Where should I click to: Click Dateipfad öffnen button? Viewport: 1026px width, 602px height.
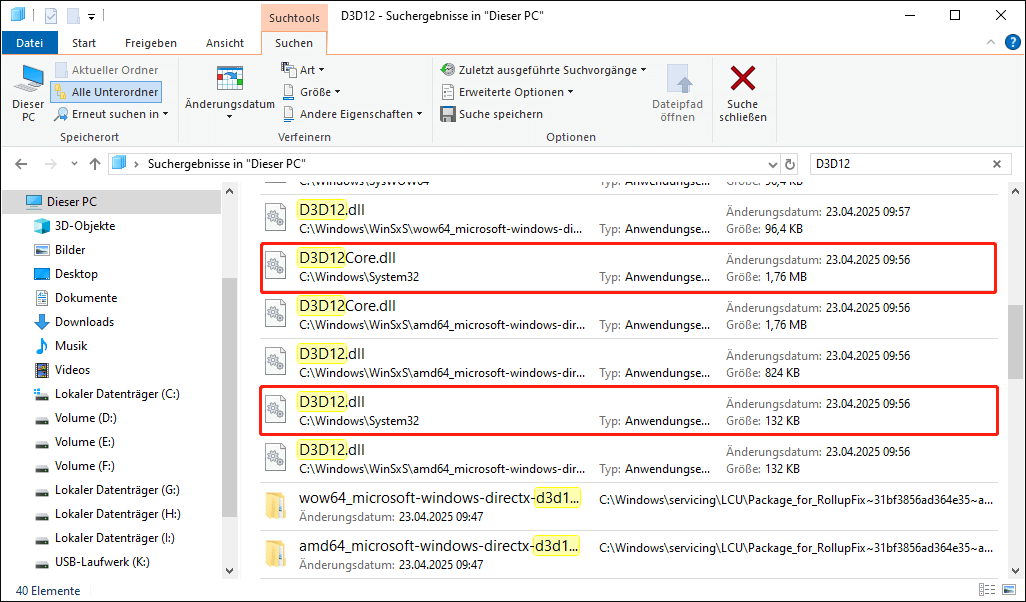point(677,93)
